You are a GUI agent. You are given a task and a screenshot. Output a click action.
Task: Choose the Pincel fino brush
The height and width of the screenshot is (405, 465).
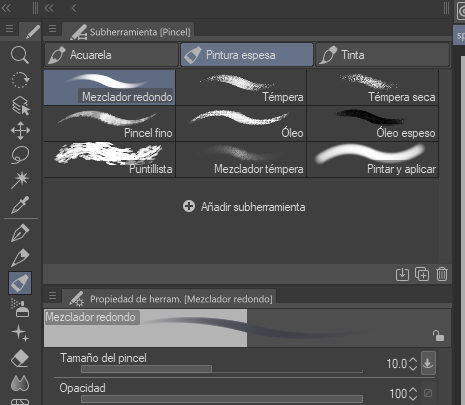pos(110,123)
